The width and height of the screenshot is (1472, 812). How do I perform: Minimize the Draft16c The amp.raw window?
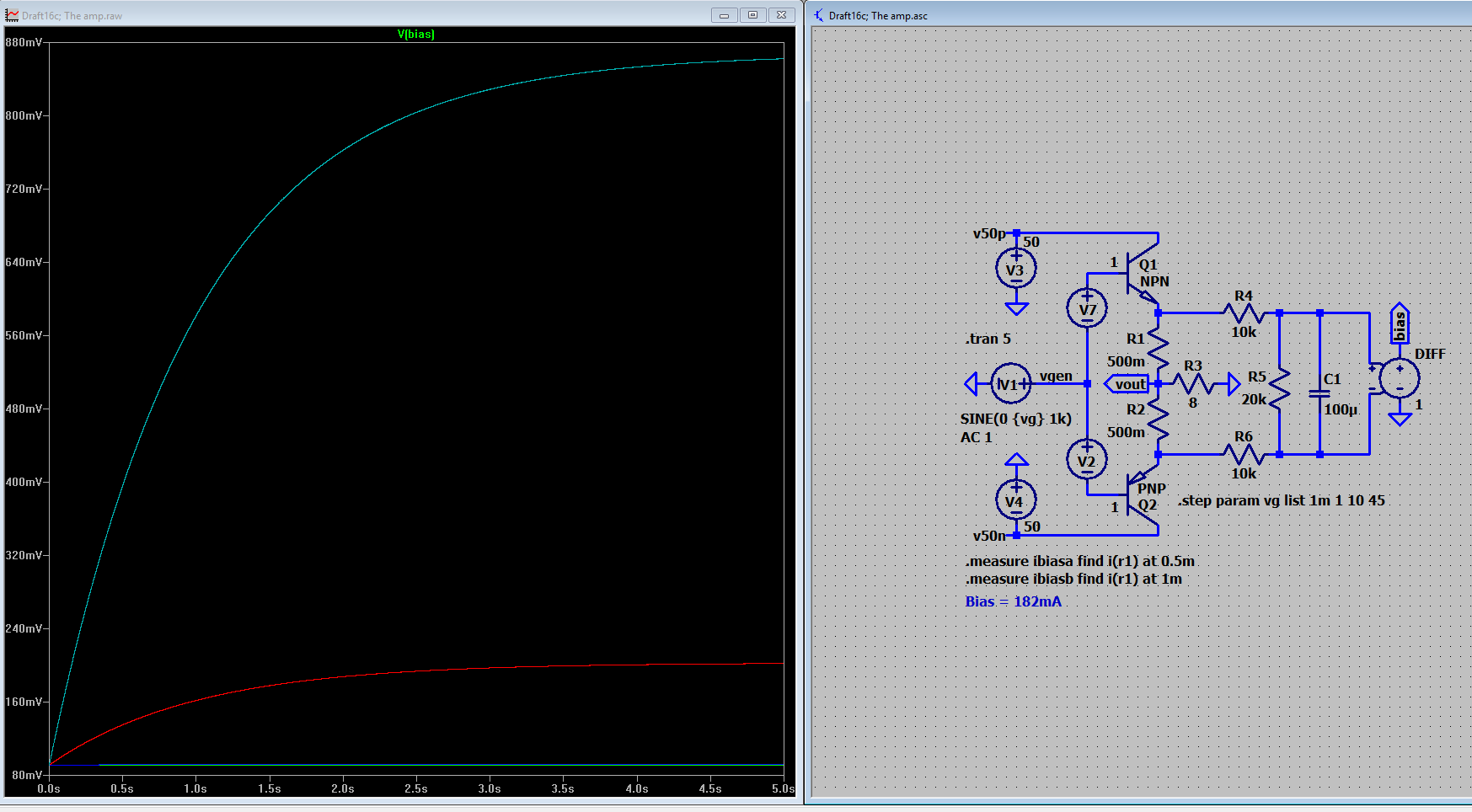coord(724,15)
